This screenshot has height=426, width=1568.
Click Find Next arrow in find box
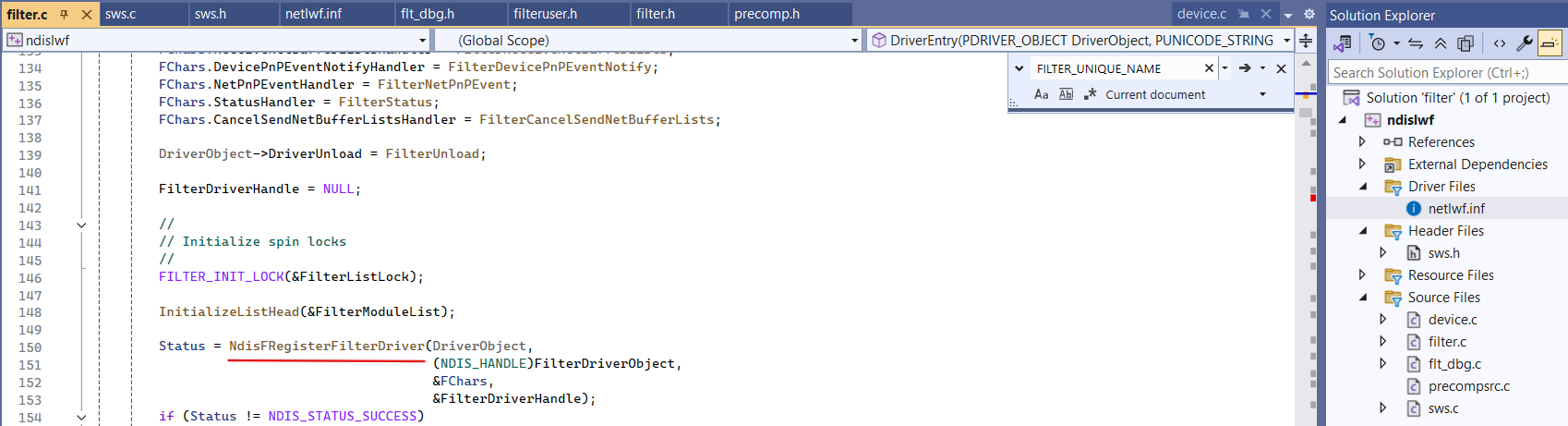coord(1245,68)
